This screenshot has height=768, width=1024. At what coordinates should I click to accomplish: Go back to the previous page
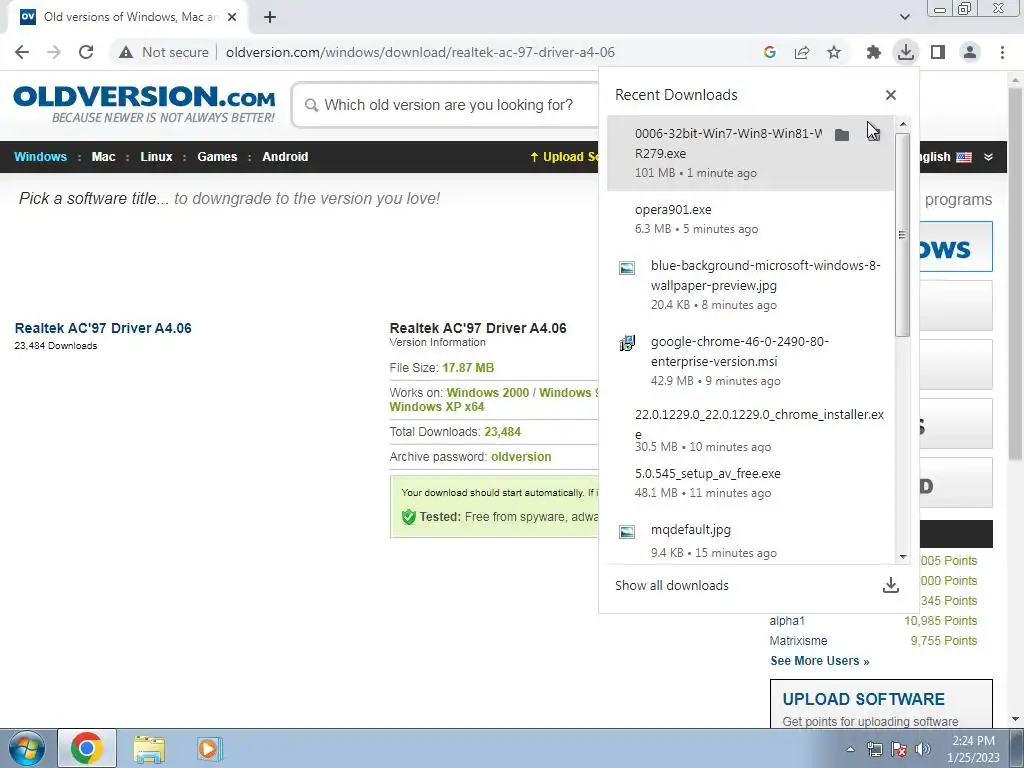point(22,52)
